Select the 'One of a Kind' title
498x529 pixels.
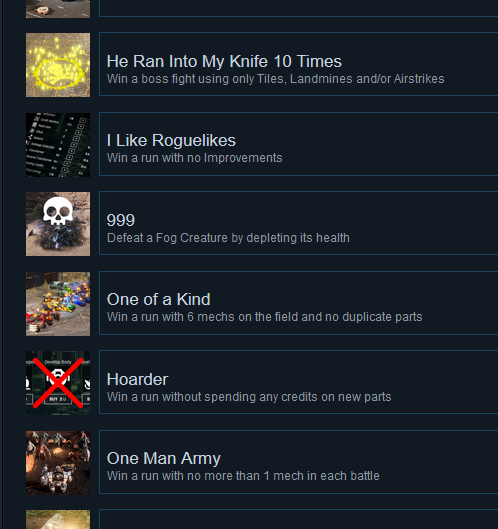(x=159, y=299)
